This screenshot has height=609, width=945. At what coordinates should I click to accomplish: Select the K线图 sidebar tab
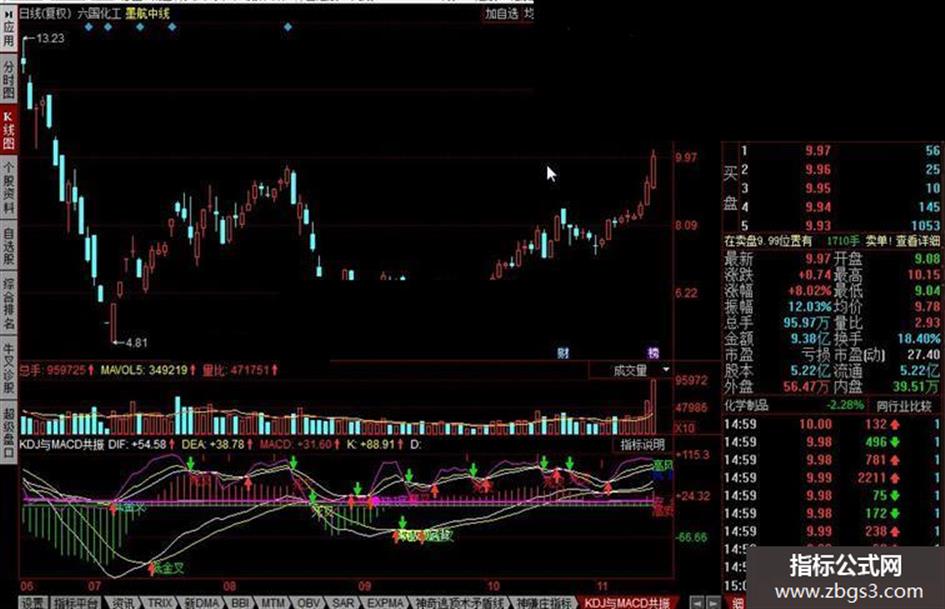tap(8, 130)
